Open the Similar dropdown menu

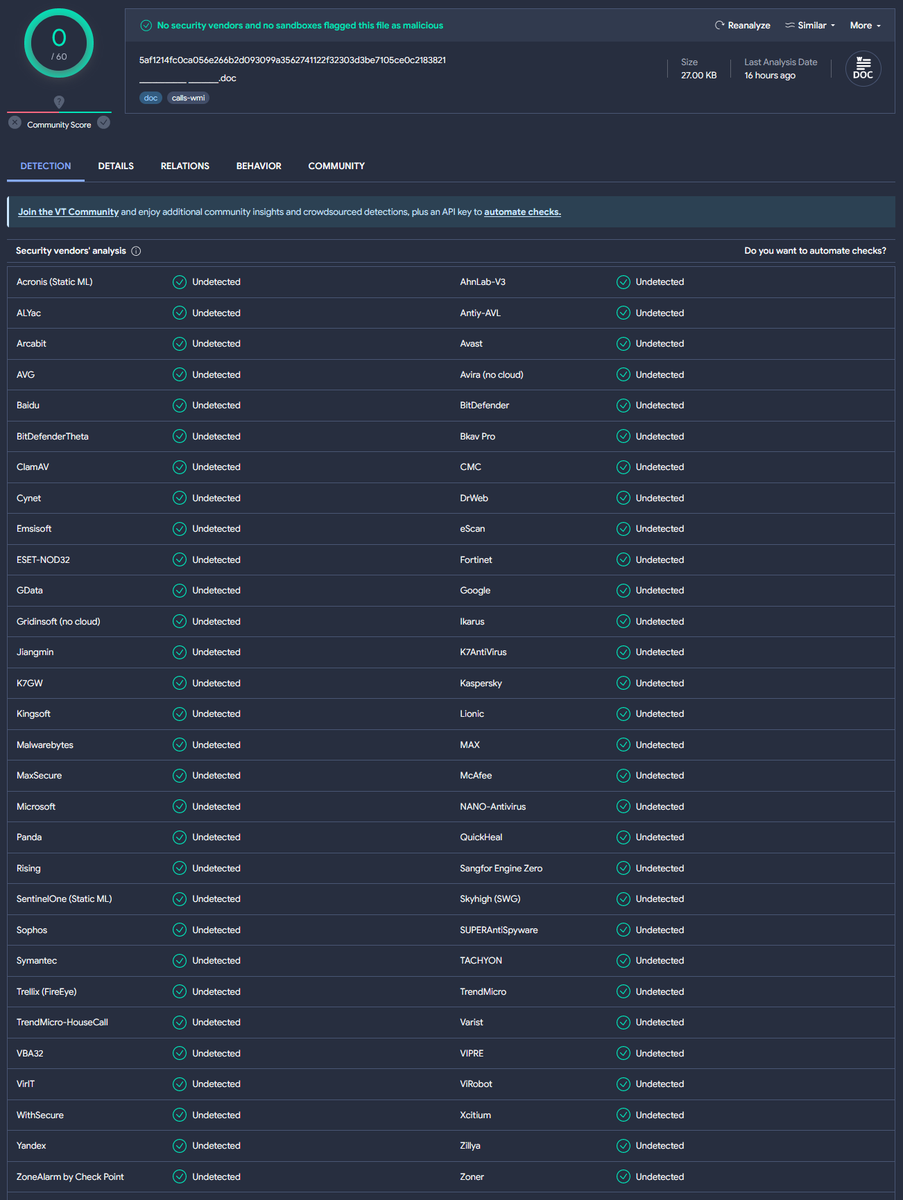(x=810, y=25)
